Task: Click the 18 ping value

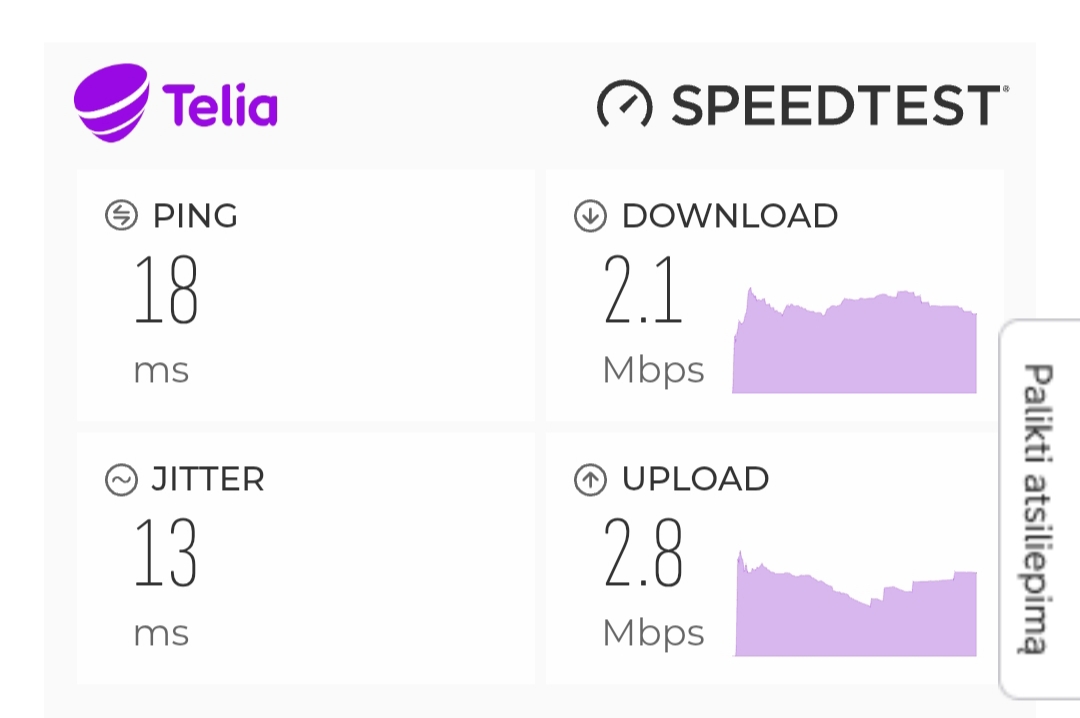Action: [167, 290]
